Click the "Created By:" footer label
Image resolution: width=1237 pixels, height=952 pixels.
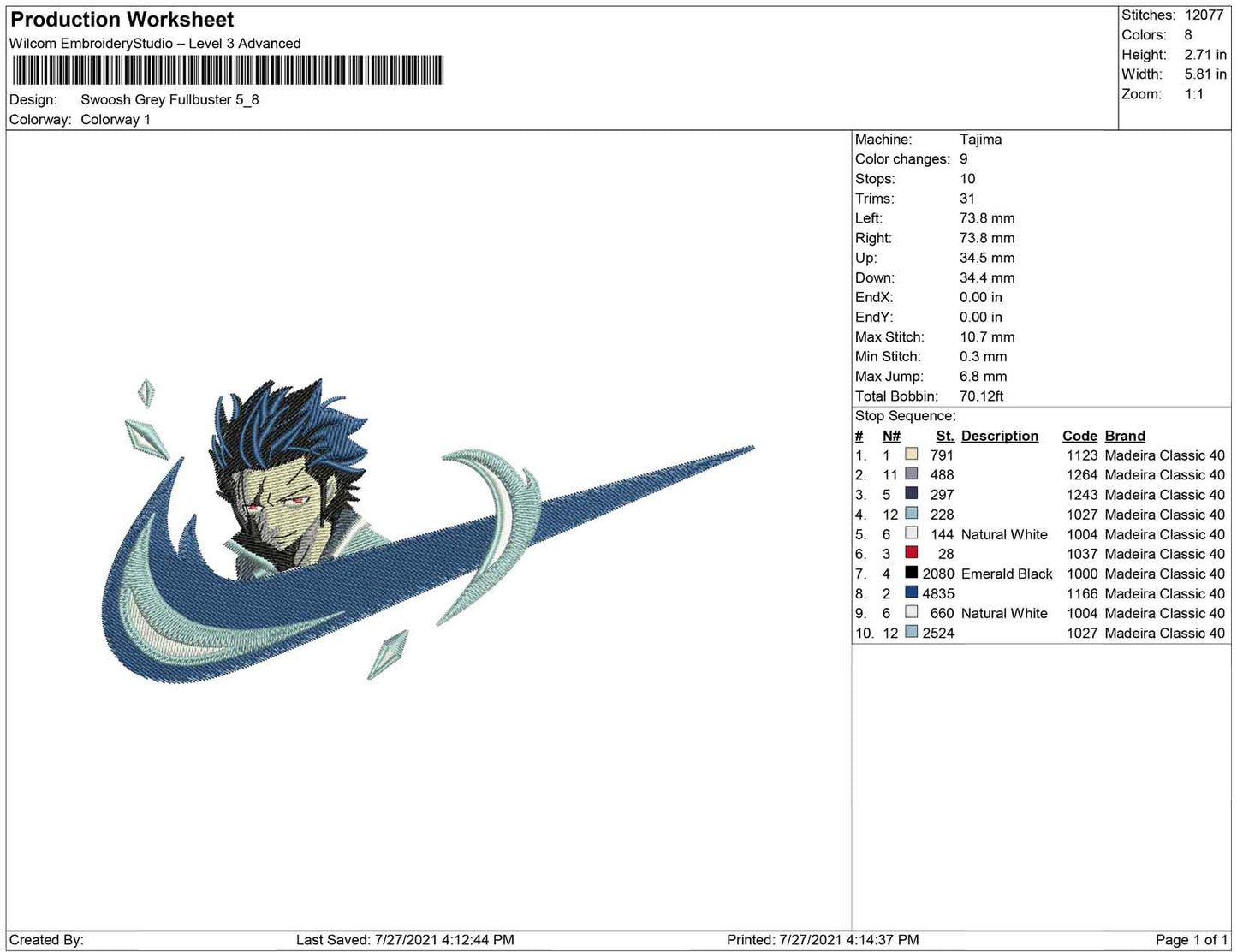point(46,940)
